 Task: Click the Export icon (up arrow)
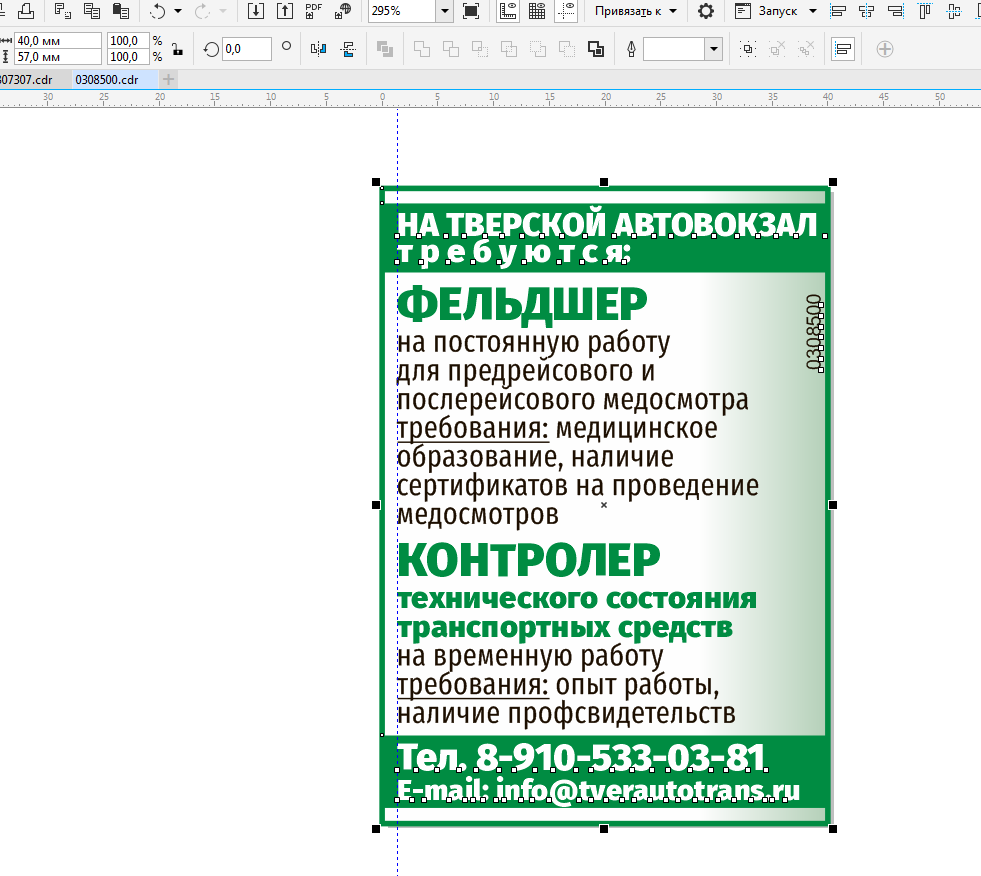pos(285,11)
